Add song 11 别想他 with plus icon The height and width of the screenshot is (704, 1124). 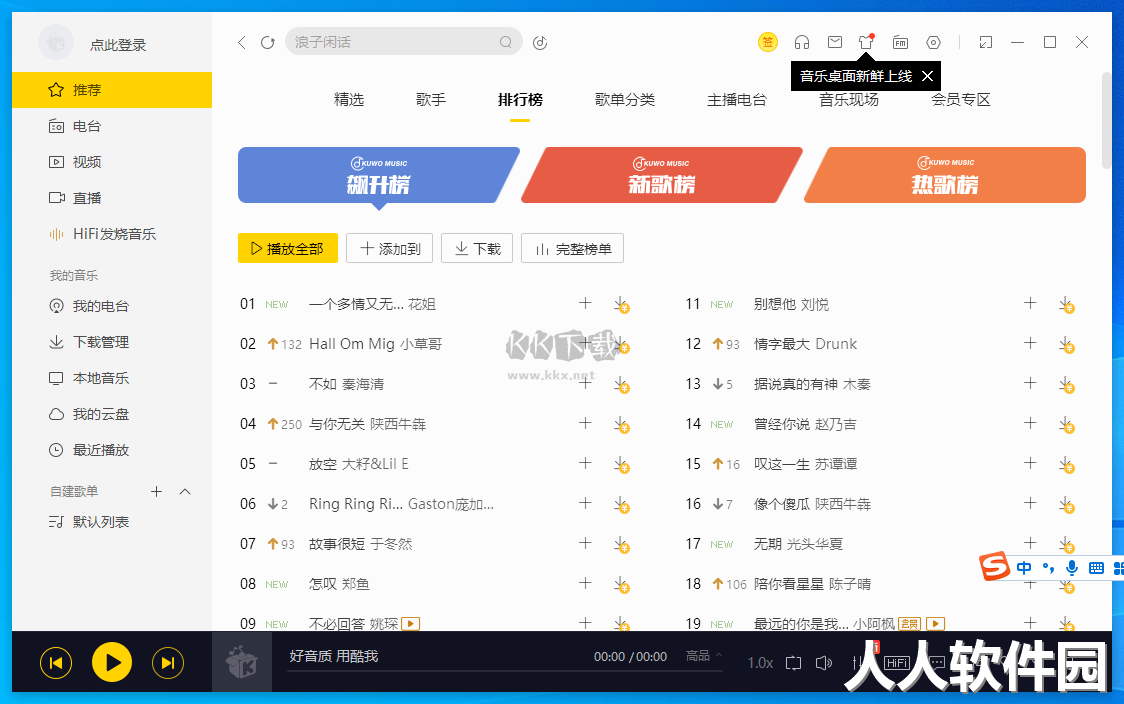point(1030,303)
